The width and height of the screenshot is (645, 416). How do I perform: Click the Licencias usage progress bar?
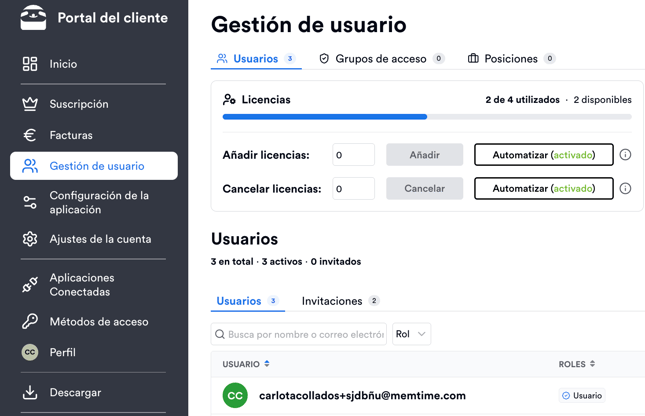[427, 117]
